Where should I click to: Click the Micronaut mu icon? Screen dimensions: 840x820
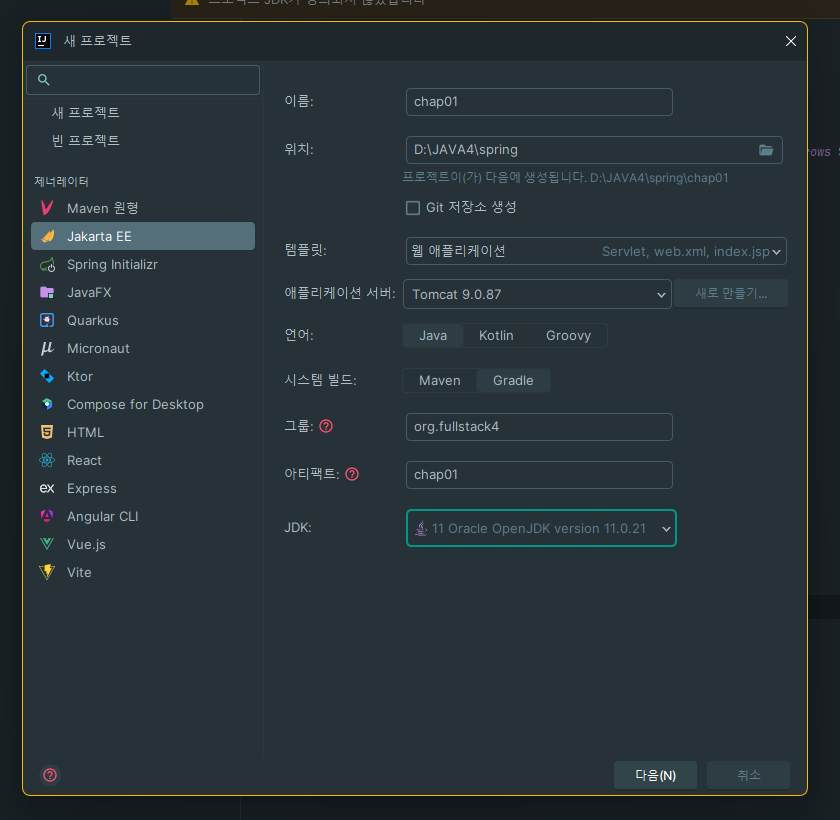pos(47,349)
